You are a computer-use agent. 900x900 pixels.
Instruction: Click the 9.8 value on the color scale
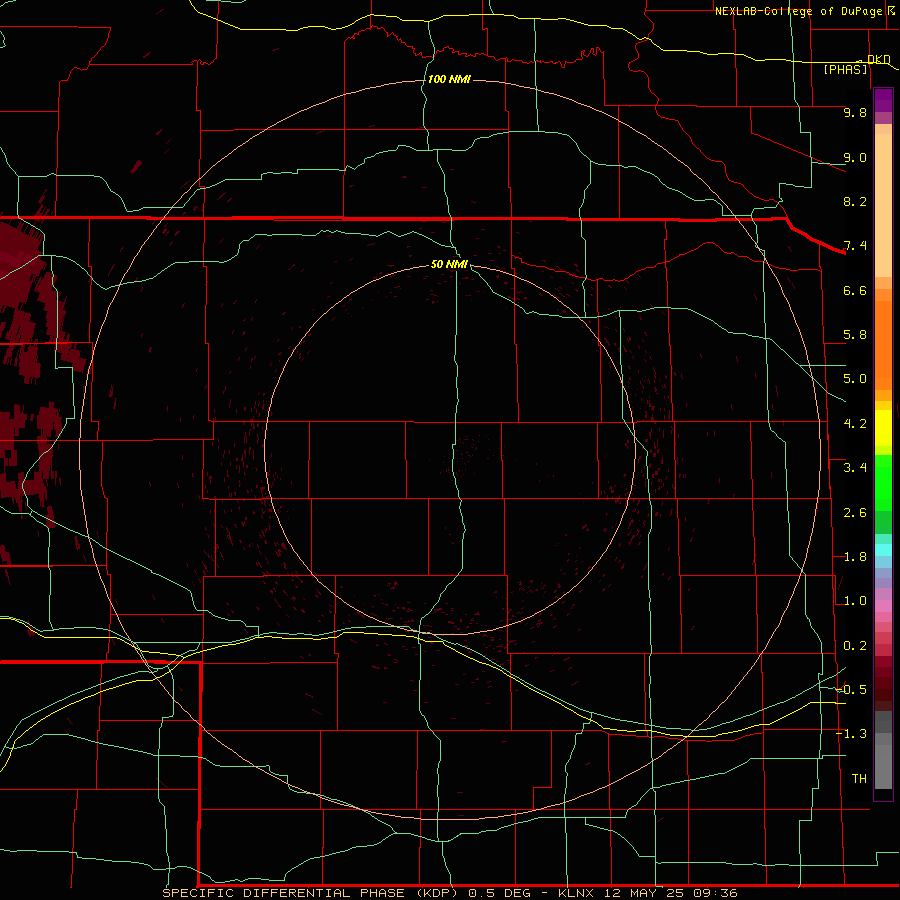855,112
